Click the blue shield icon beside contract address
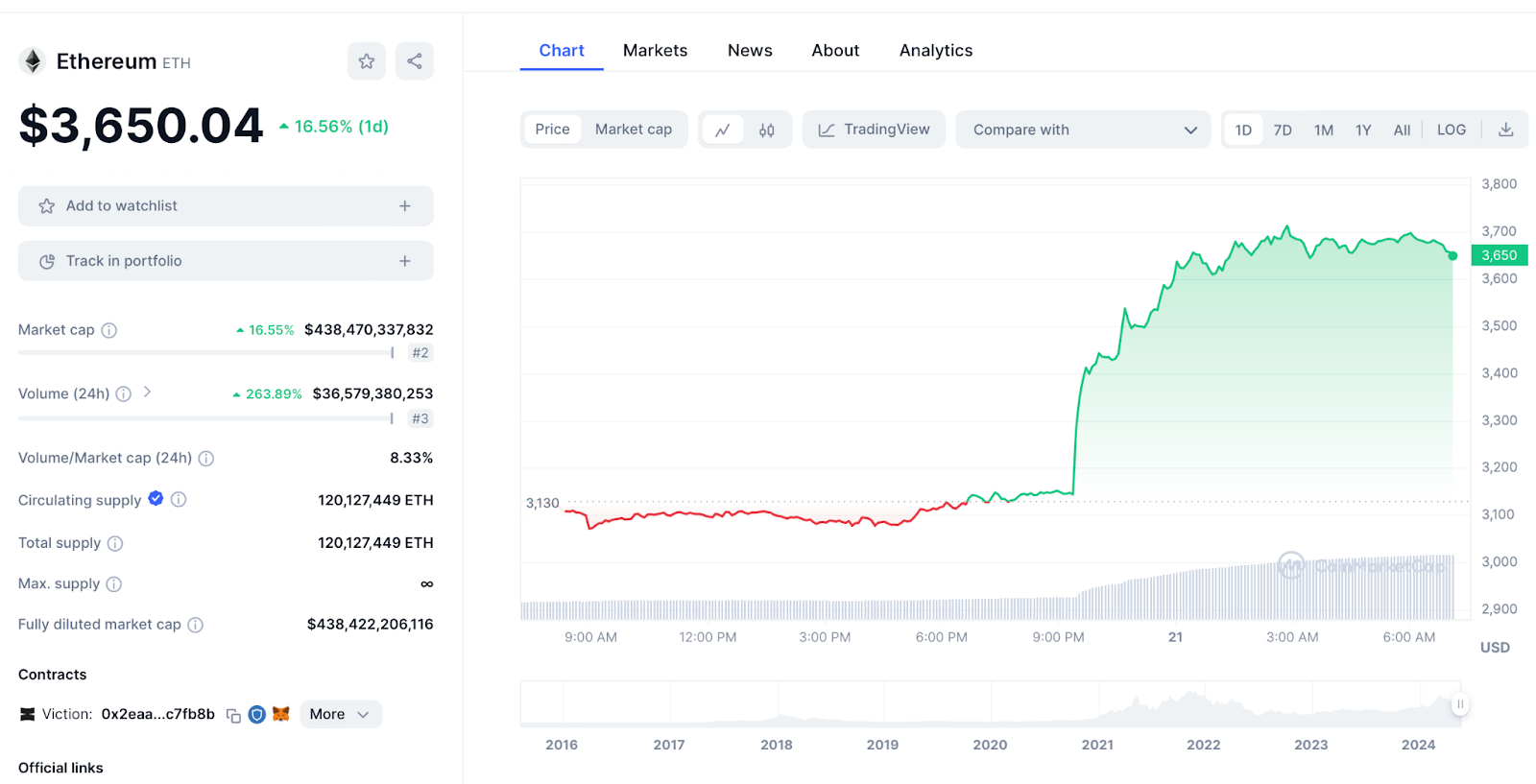 point(257,714)
